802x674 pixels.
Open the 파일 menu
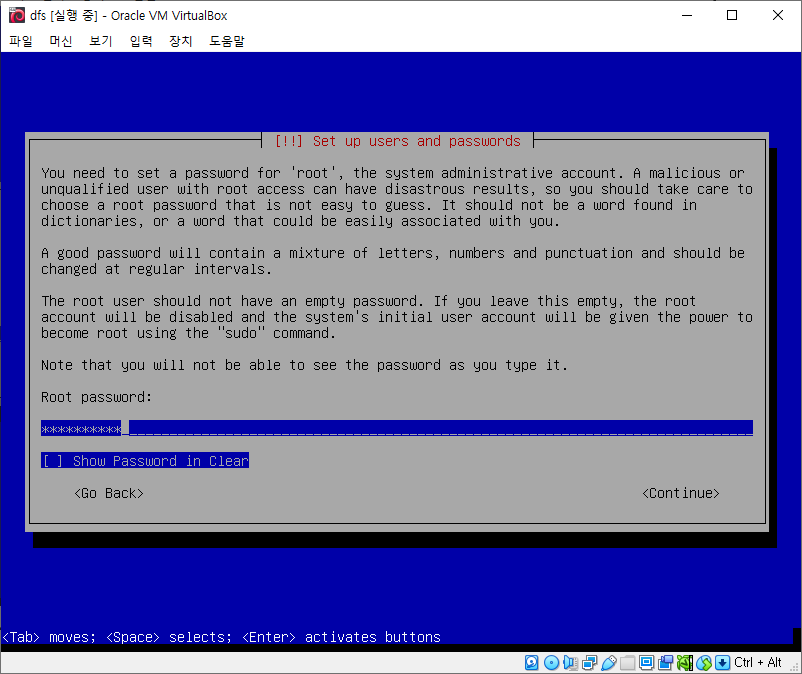21,41
